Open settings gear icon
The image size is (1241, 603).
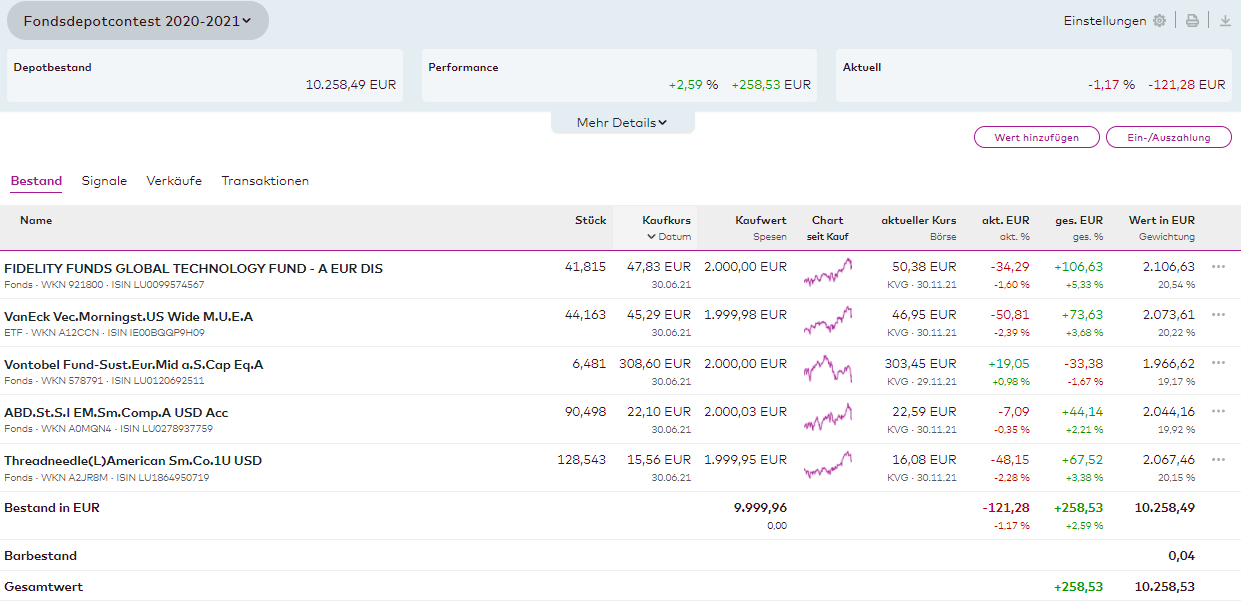[x=1159, y=21]
